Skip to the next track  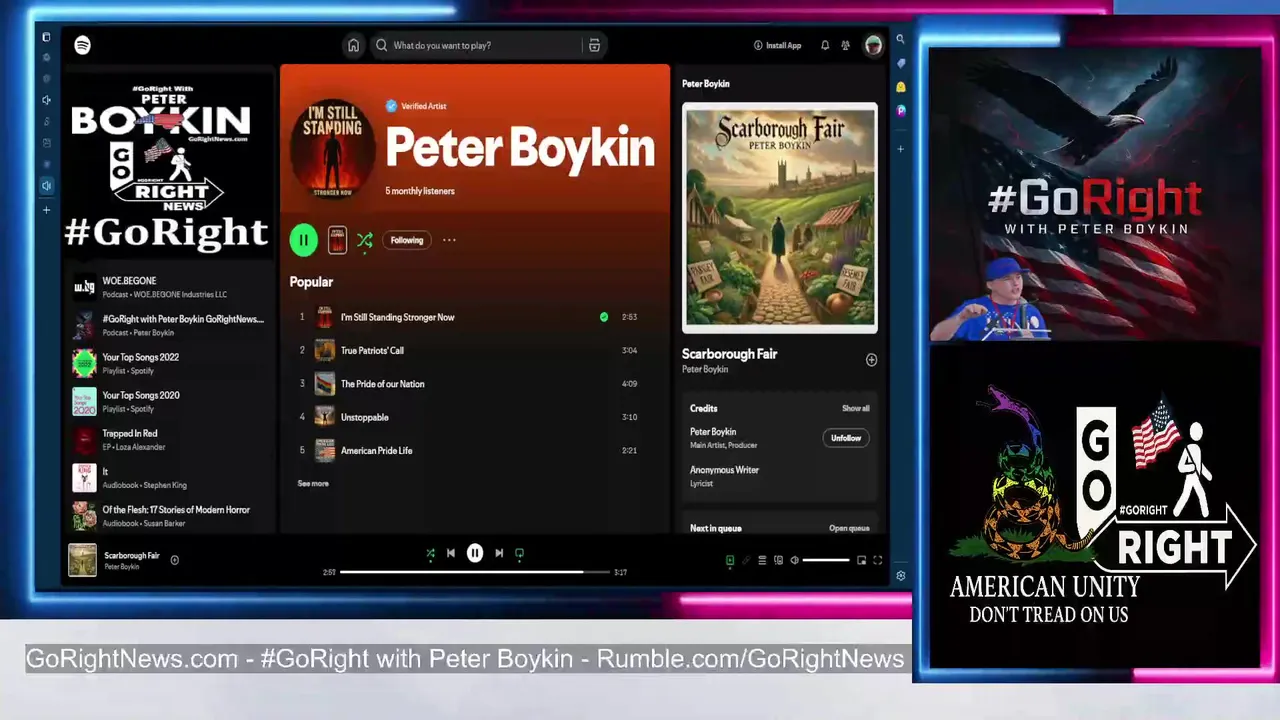[499, 553]
